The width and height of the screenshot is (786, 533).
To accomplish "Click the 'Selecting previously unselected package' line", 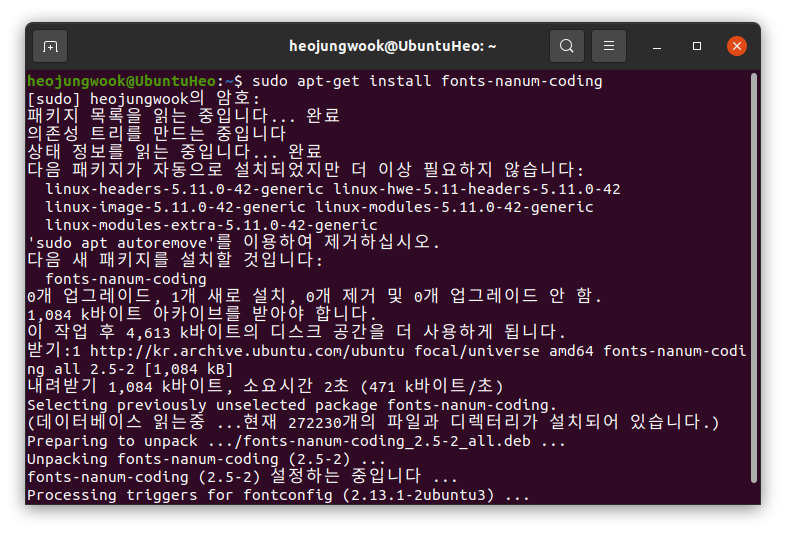I will pyautogui.click(x=292, y=405).
